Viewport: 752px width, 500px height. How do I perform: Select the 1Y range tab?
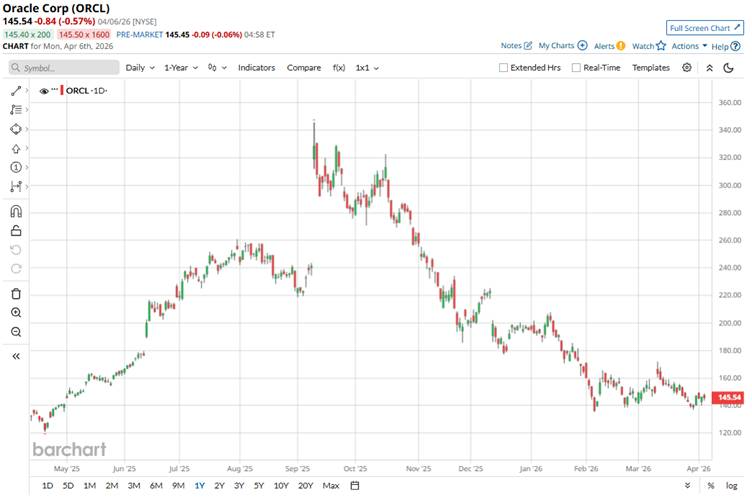click(x=200, y=486)
